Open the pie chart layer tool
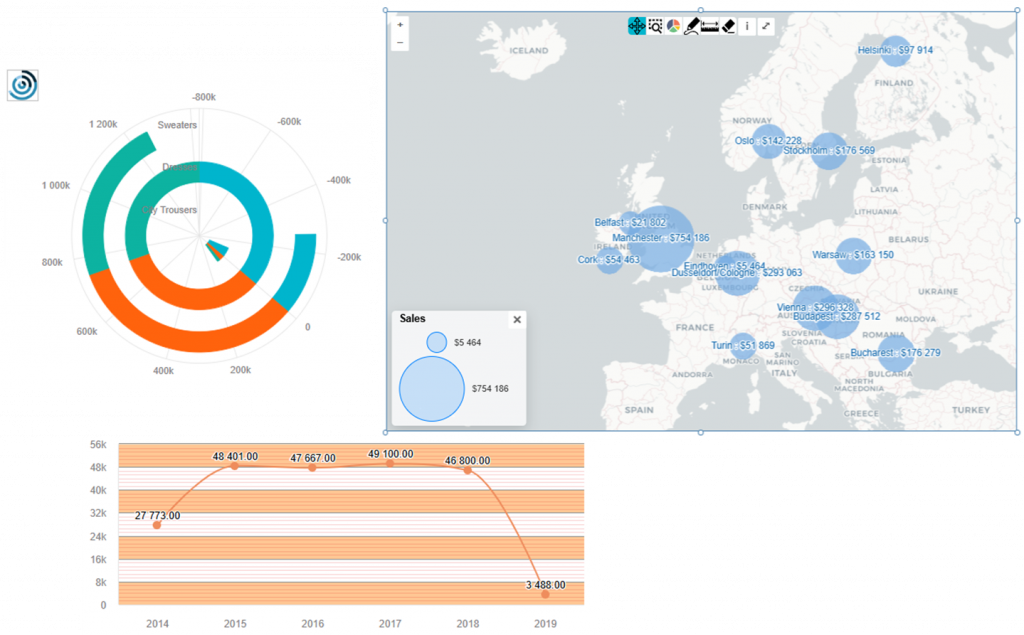Viewport: 1024px width, 635px height. tap(673, 26)
